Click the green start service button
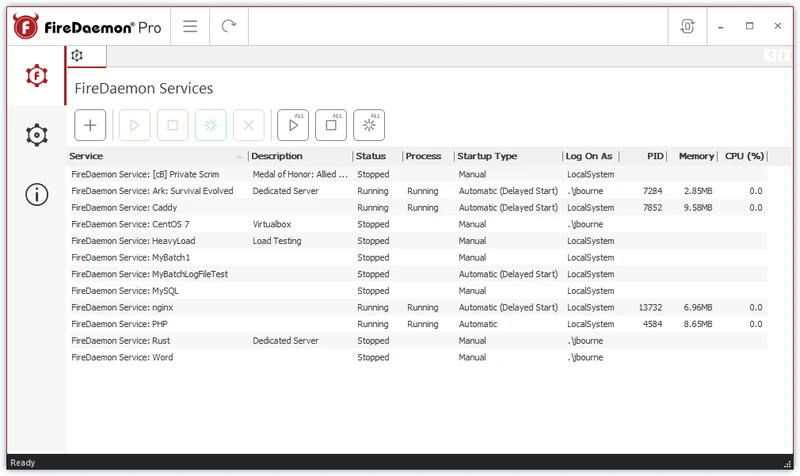800x476 pixels. [135, 125]
